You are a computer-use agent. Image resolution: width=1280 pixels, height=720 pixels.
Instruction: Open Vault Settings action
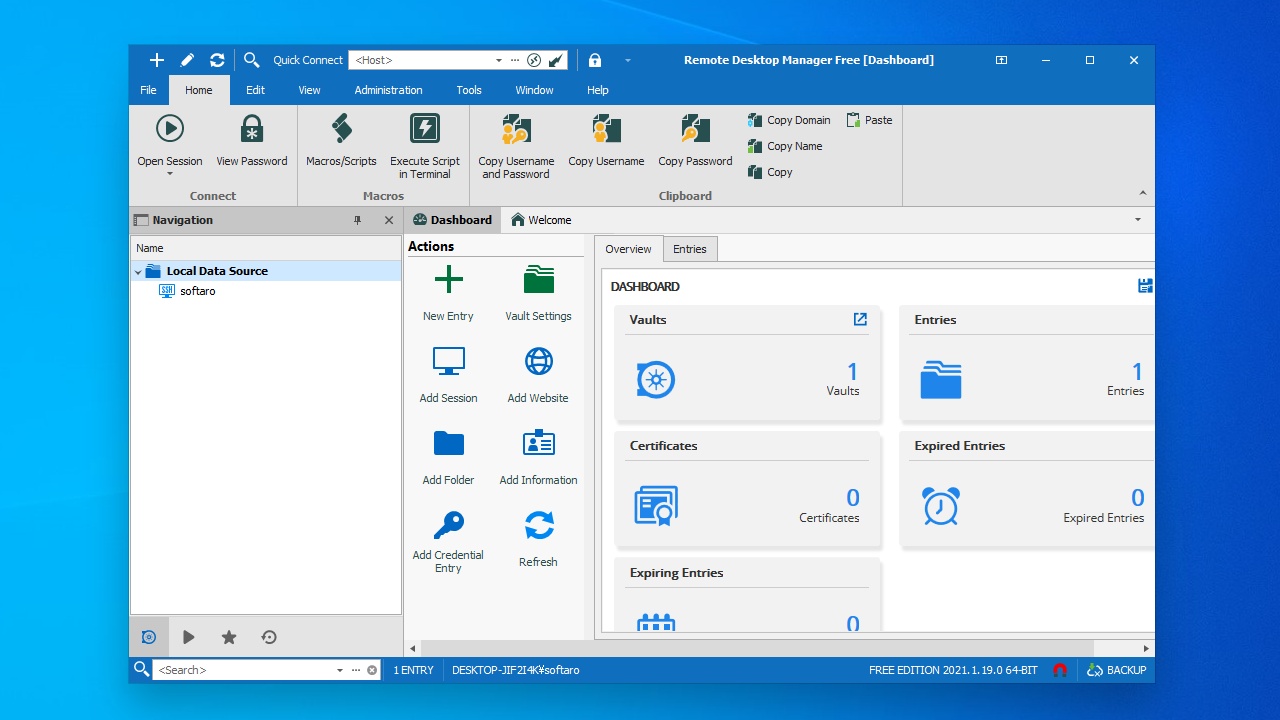coord(538,292)
